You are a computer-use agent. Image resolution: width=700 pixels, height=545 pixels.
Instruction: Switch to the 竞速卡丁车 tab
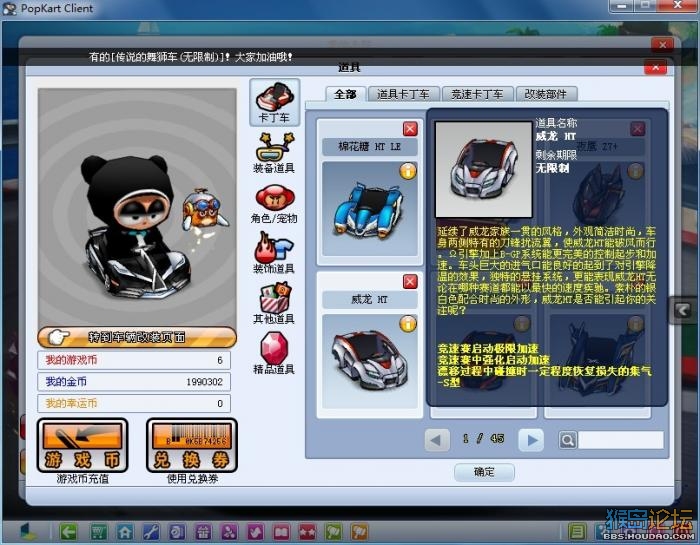477,94
